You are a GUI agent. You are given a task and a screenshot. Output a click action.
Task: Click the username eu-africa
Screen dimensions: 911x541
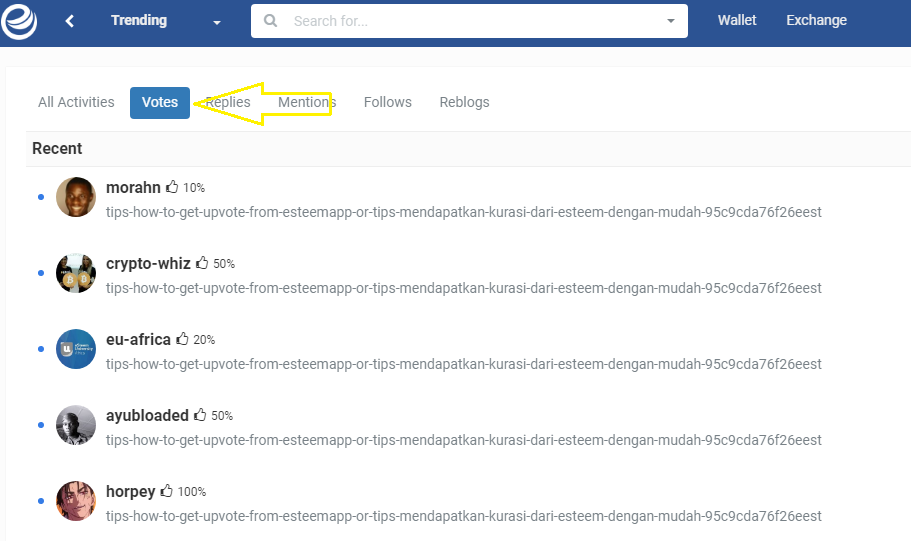pyautogui.click(x=138, y=339)
